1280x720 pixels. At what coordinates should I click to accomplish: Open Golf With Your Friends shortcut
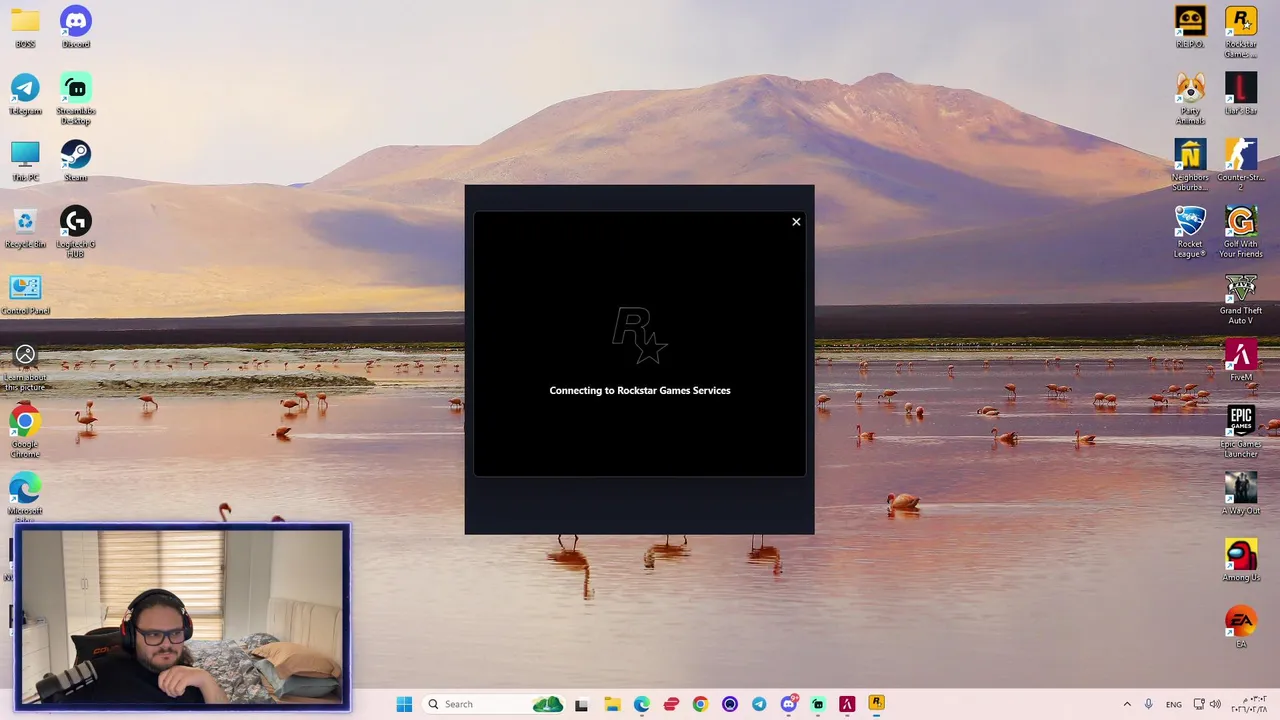(1241, 232)
